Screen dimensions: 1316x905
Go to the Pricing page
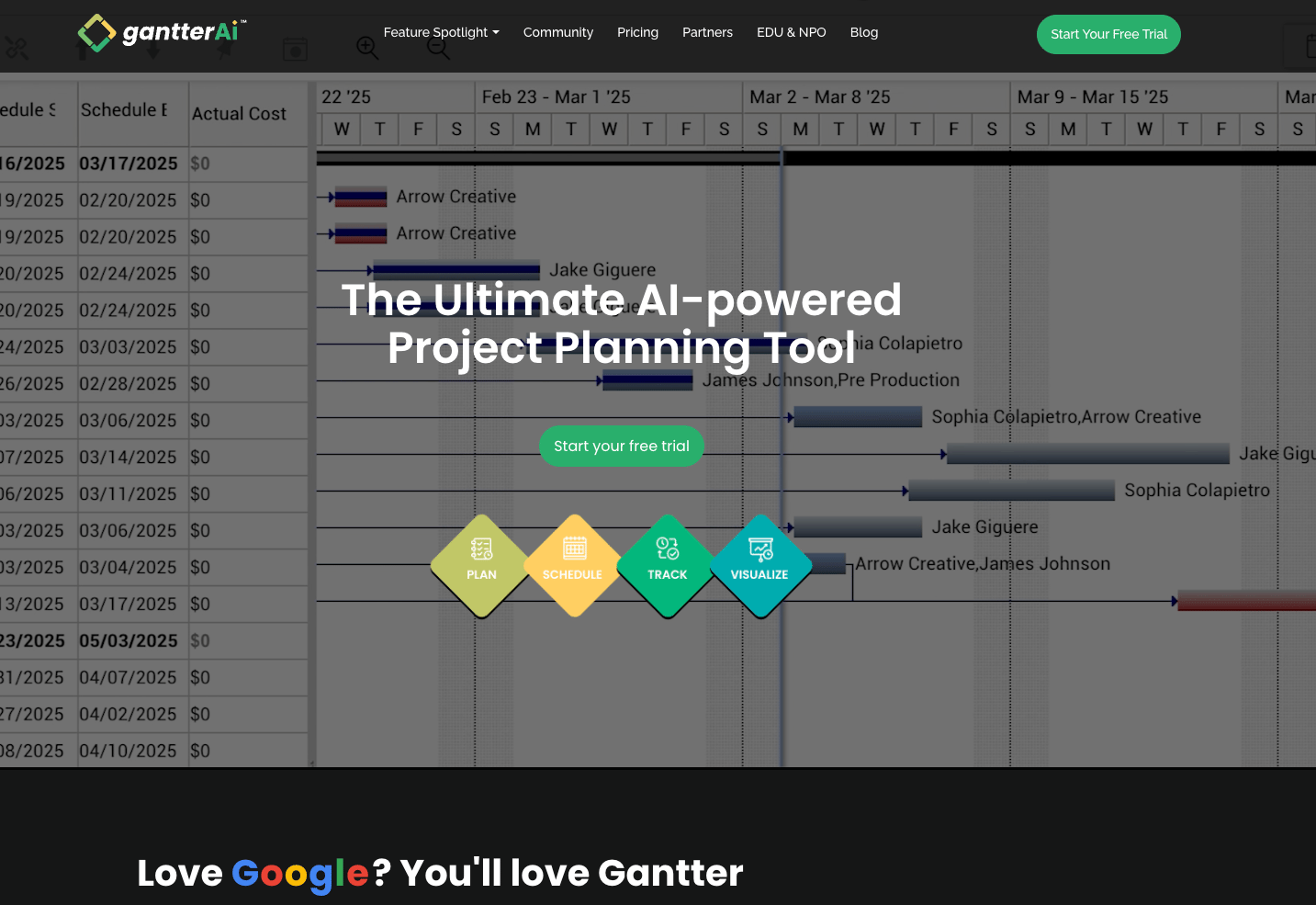coord(637,32)
